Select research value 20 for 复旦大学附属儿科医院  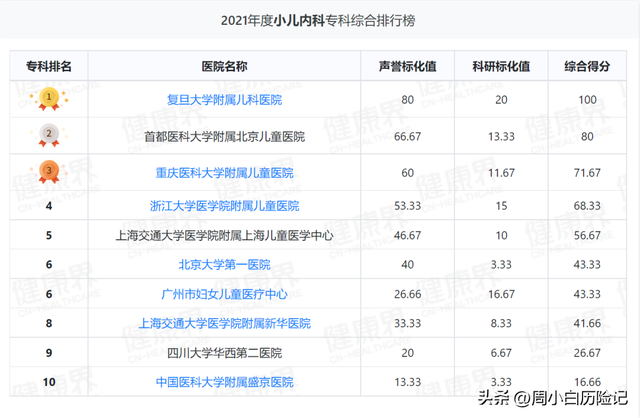pos(501,100)
